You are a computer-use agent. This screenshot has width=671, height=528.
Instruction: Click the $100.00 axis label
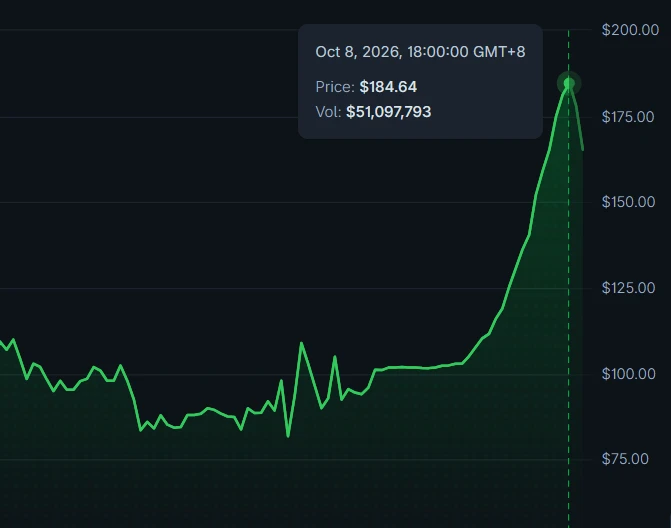[629, 374]
